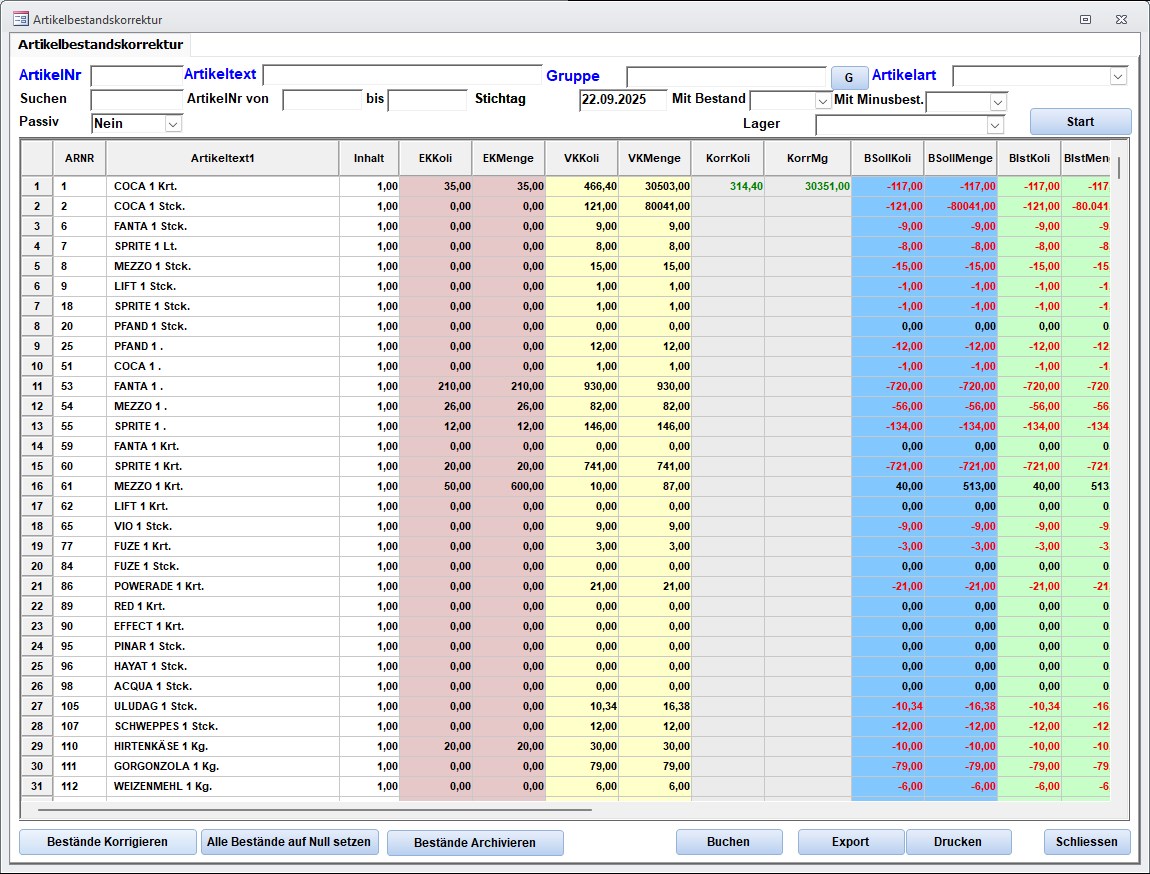Click the Stichtag date field
1150x874 pixels.
coord(622,100)
